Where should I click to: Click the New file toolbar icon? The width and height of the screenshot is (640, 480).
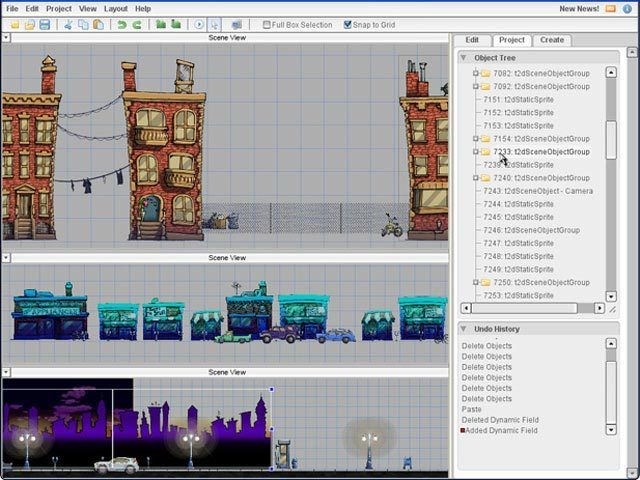[12, 24]
